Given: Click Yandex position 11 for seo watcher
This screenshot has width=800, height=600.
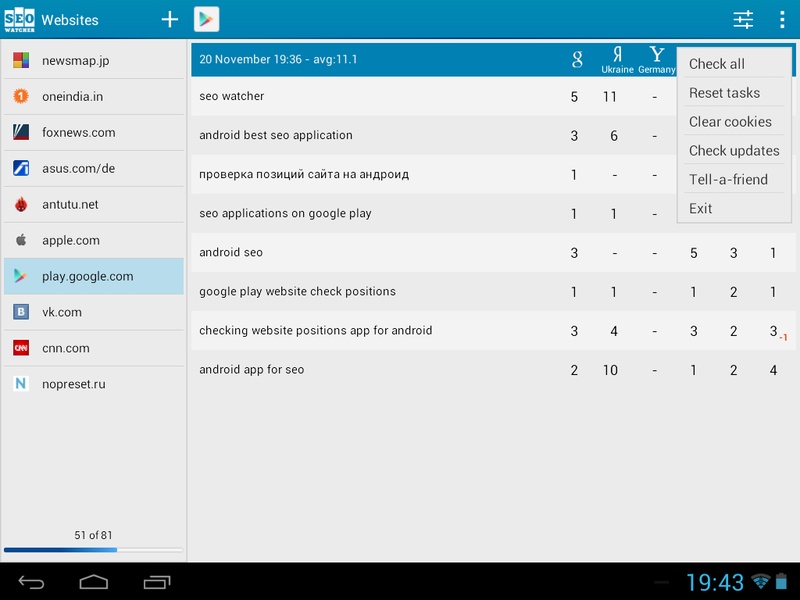Looking at the screenshot, I should pos(610,96).
